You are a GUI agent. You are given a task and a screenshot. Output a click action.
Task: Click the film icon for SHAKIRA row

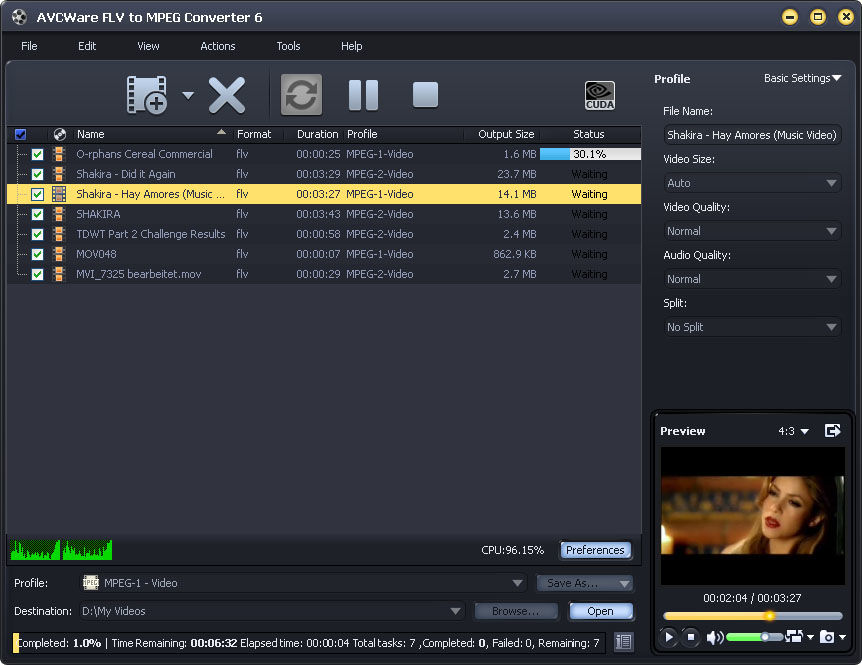(59, 214)
